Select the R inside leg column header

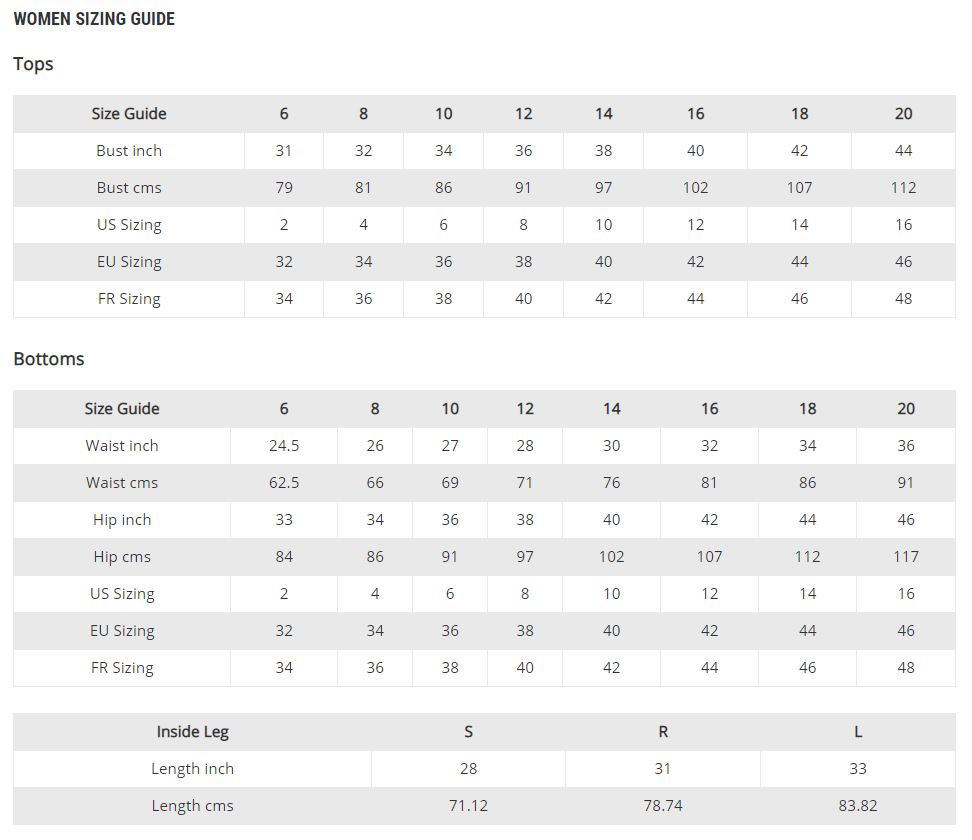[663, 732]
